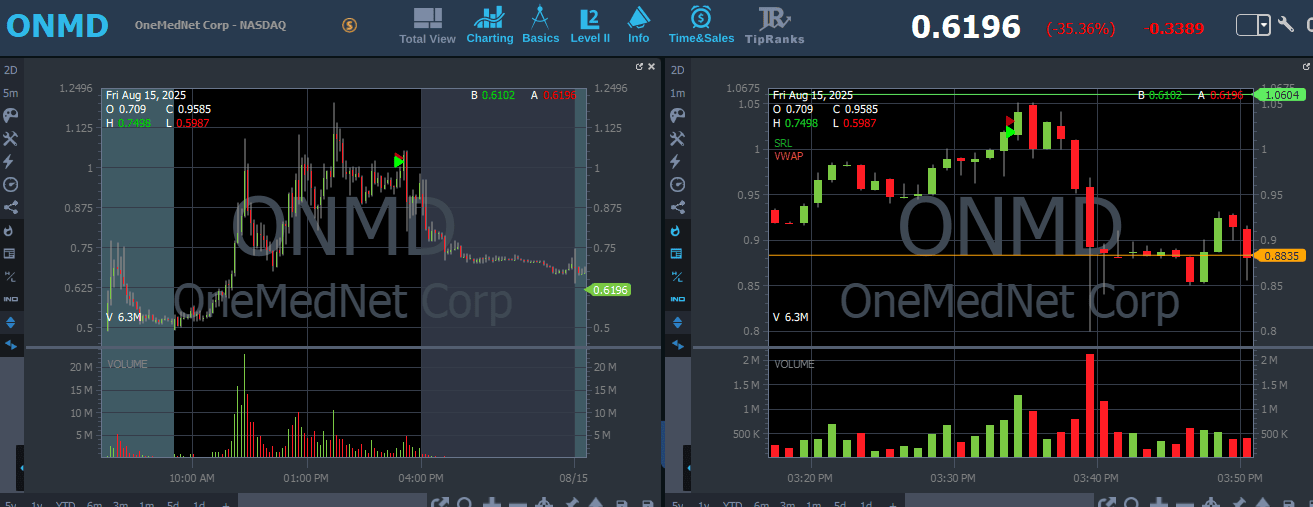Click the VOLUME label on 1m chart
The height and width of the screenshot is (507, 1313).
click(x=794, y=364)
